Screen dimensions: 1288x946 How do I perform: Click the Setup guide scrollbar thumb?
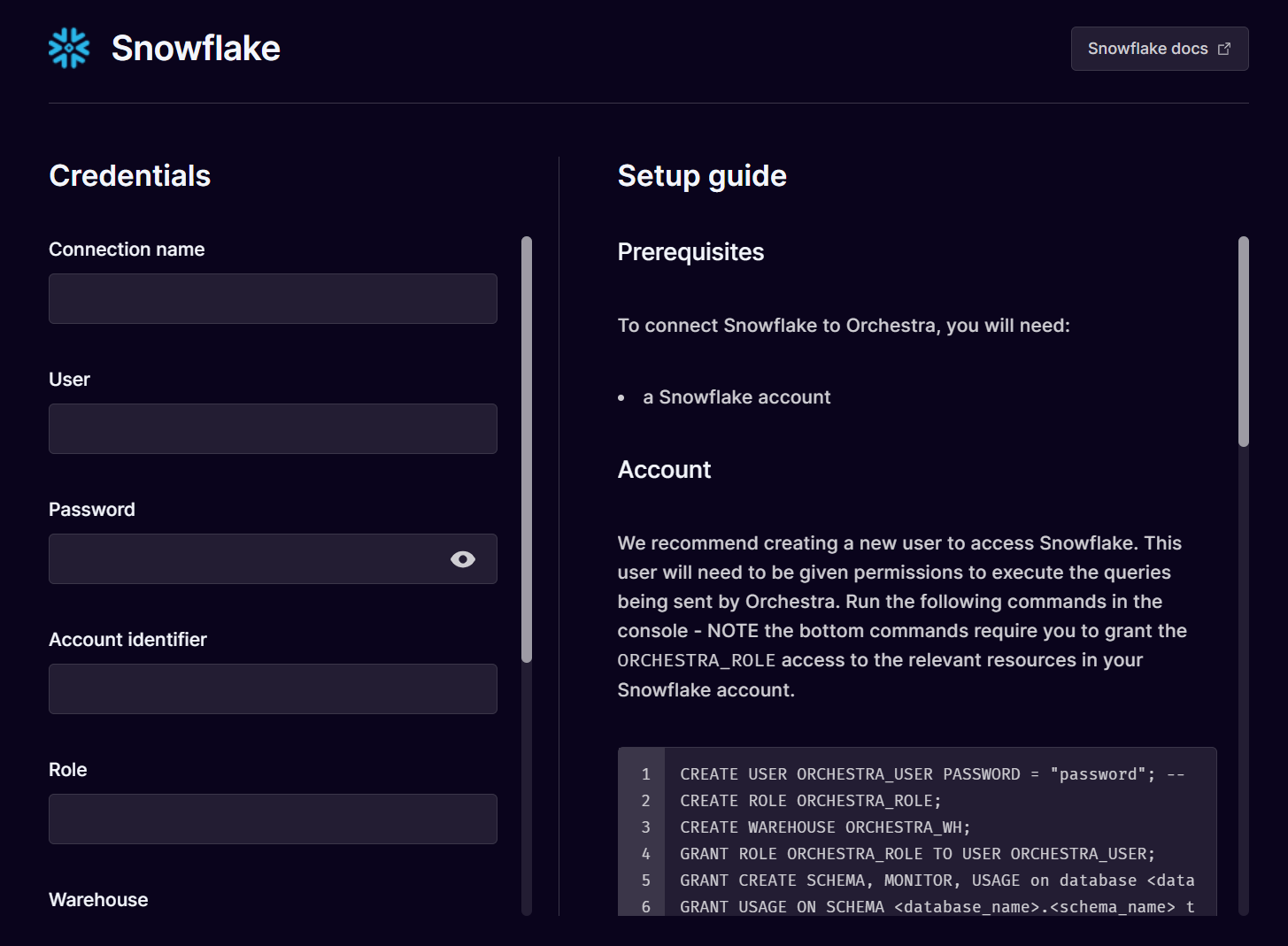[x=1244, y=342]
